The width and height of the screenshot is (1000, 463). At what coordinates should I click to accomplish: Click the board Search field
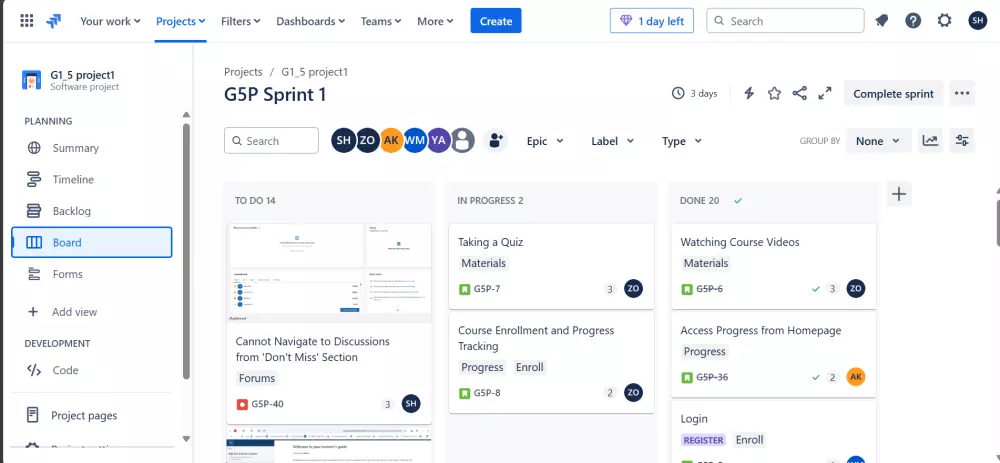pos(271,141)
